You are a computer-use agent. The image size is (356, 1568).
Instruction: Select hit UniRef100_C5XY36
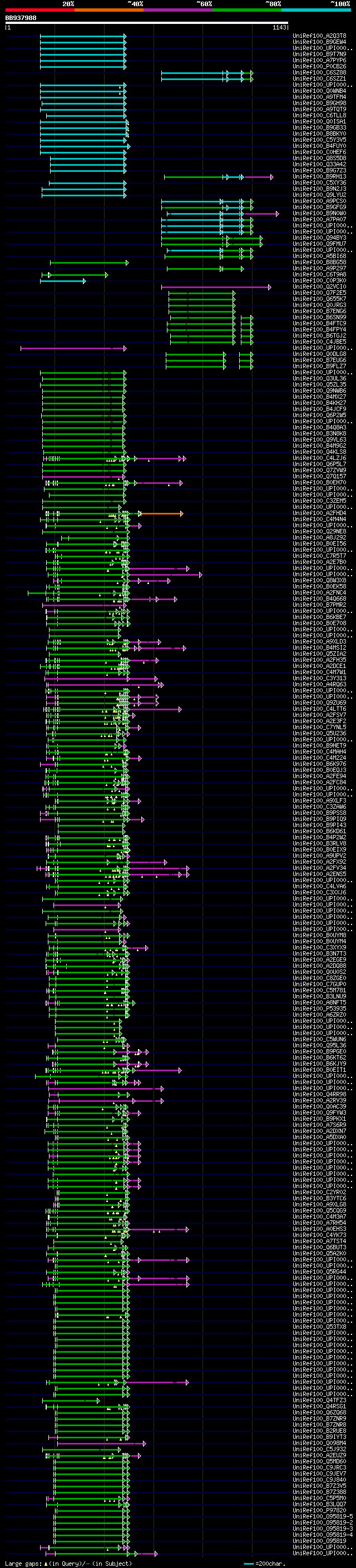pos(319,182)
